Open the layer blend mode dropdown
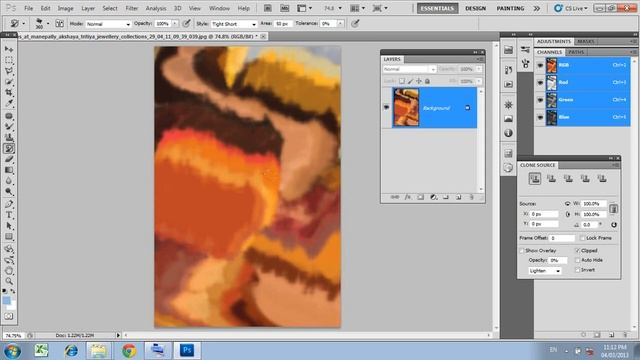 click(x=409, y=69)
